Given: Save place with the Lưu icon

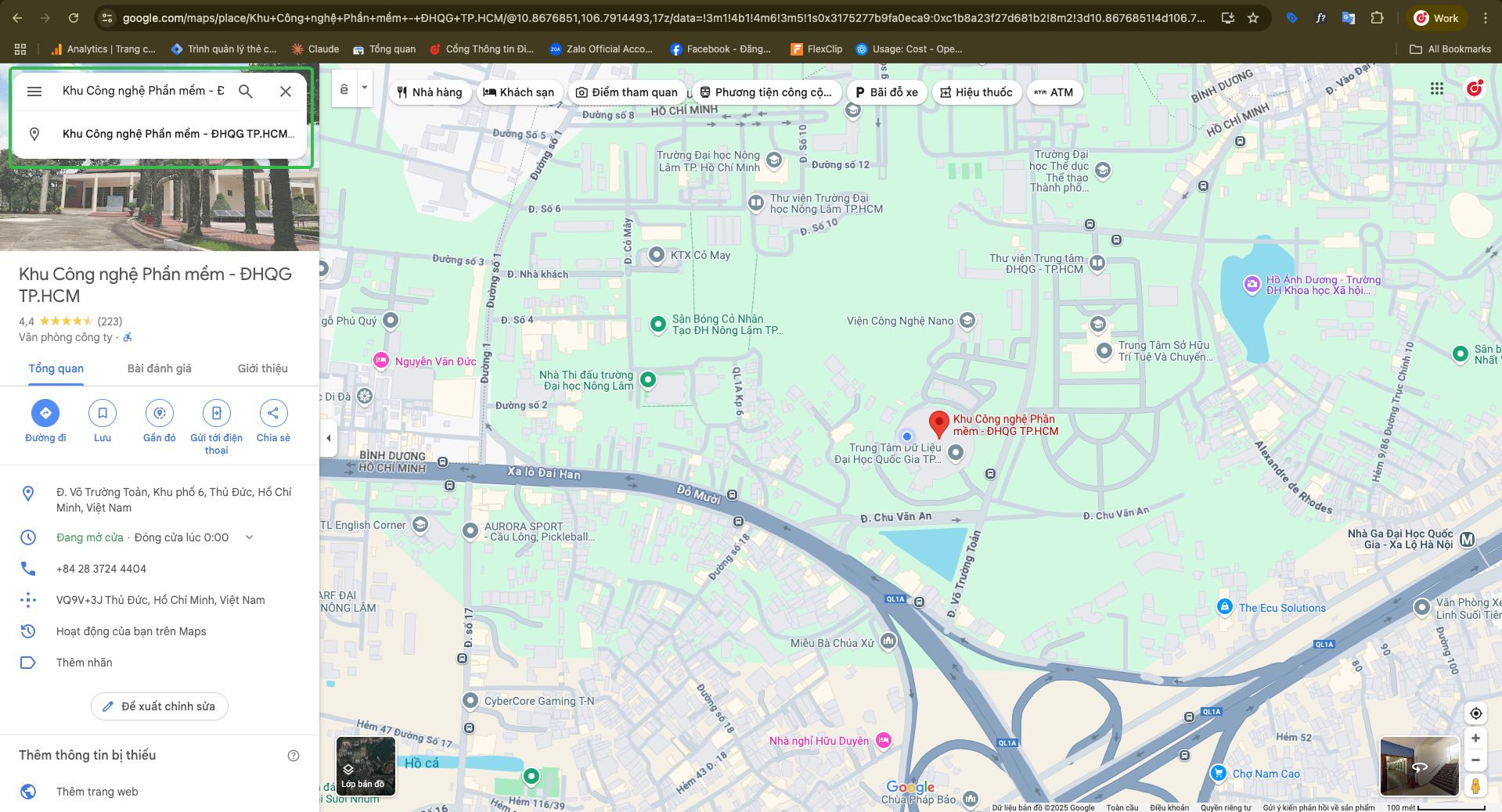Looking at the screenshot, I should click(x=103, y=413).
